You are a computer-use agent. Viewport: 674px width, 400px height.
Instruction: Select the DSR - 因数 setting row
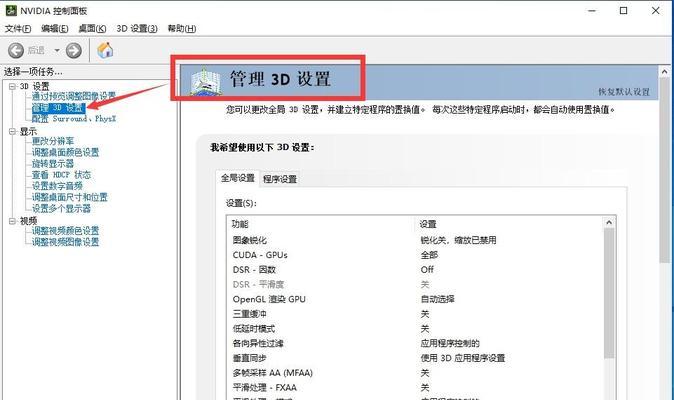pyautogui.click(x=415, y=269)
